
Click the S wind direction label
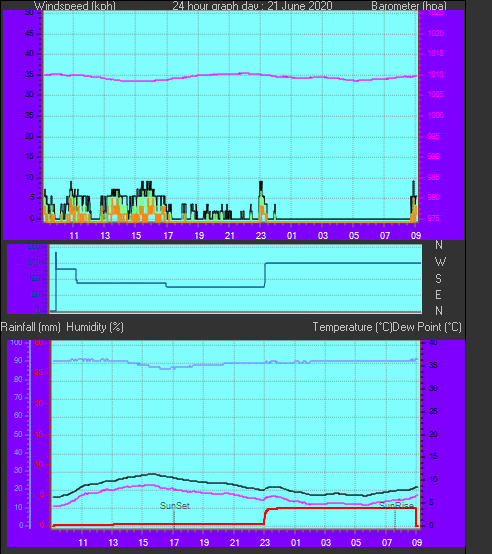coord(438,279)
